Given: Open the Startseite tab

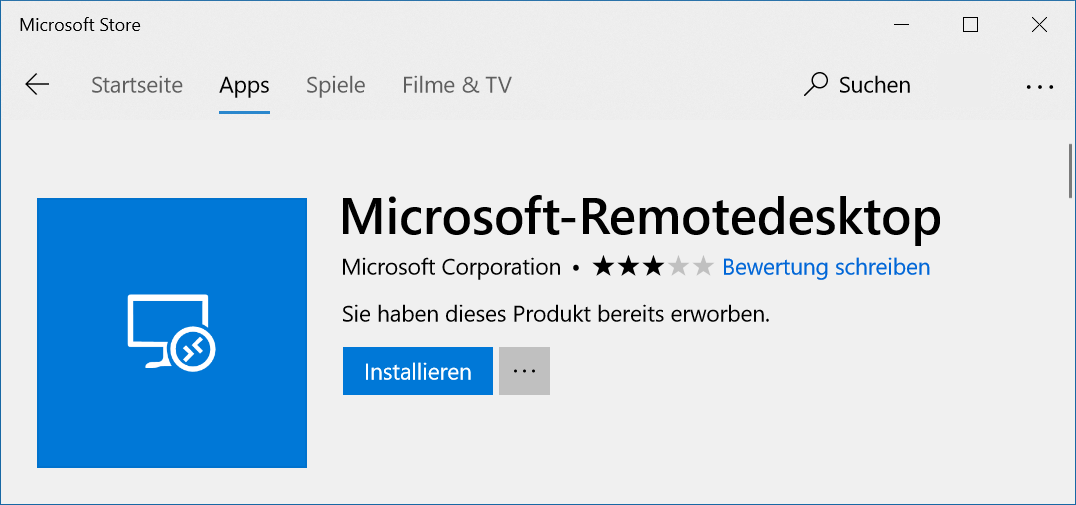Looking at the screenshot, I should [x=137, y=85].
